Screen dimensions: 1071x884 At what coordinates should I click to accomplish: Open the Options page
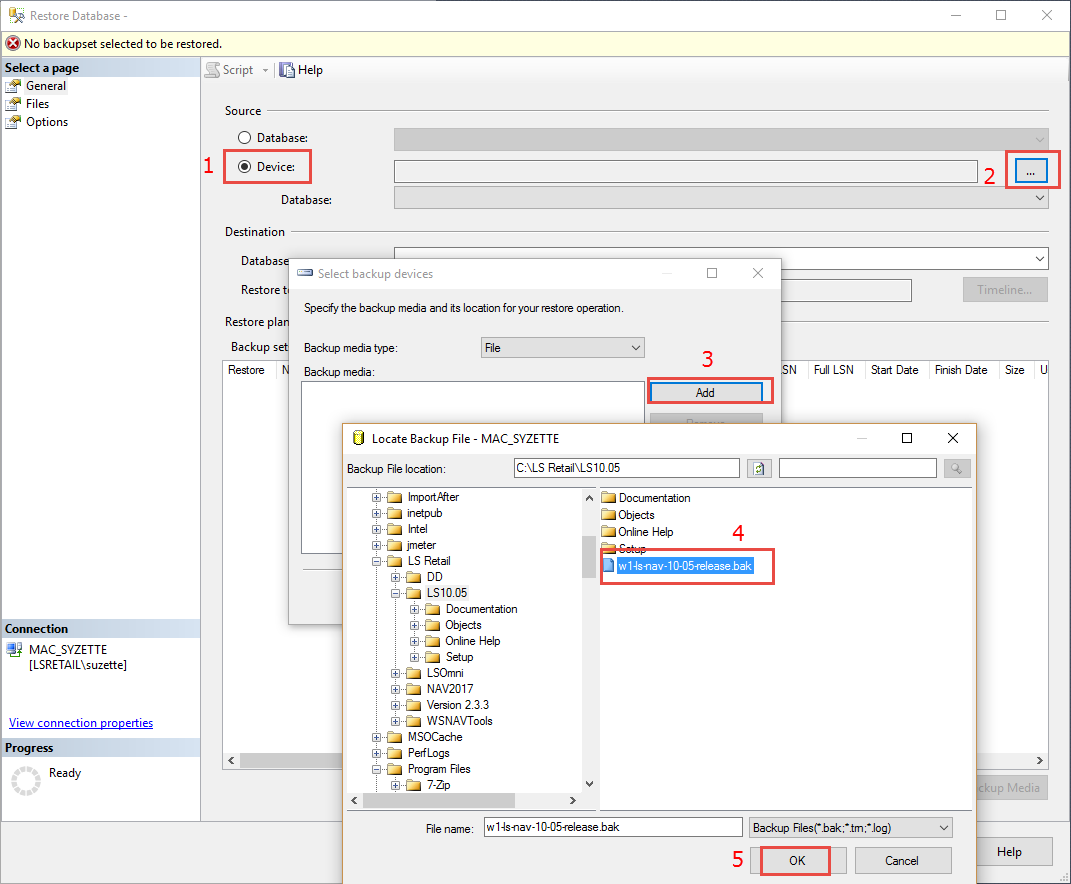[46, 122]
